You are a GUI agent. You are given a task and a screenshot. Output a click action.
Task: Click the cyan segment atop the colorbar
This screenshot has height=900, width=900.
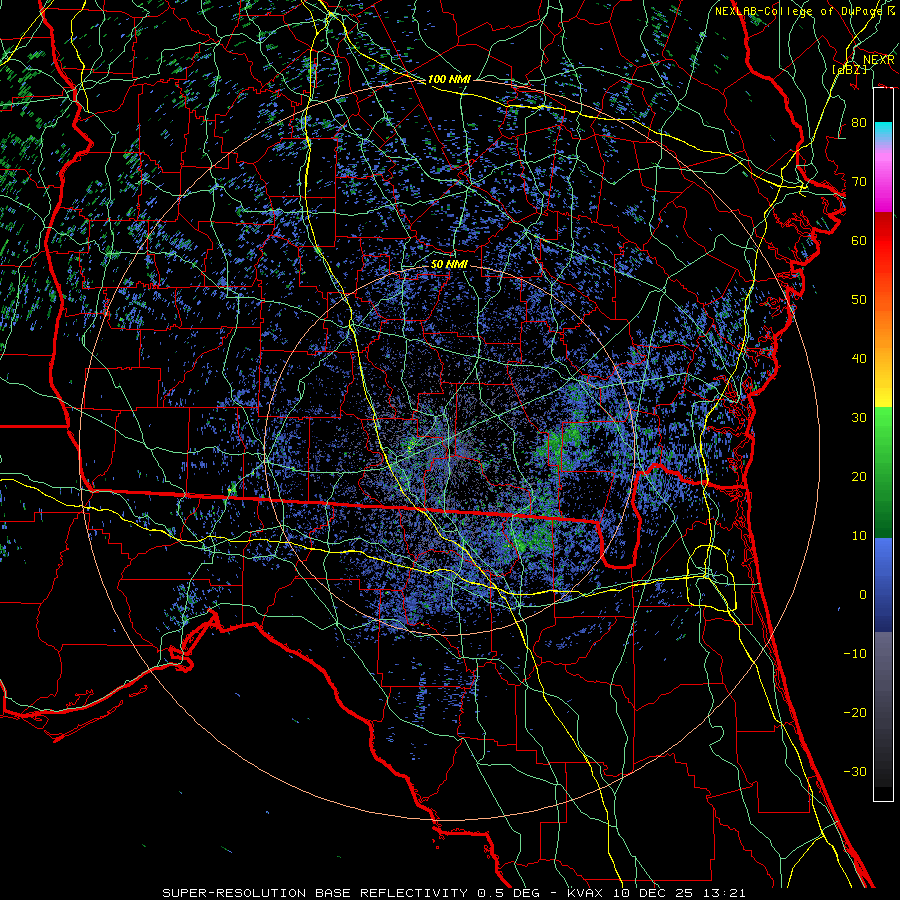[883, 133]
